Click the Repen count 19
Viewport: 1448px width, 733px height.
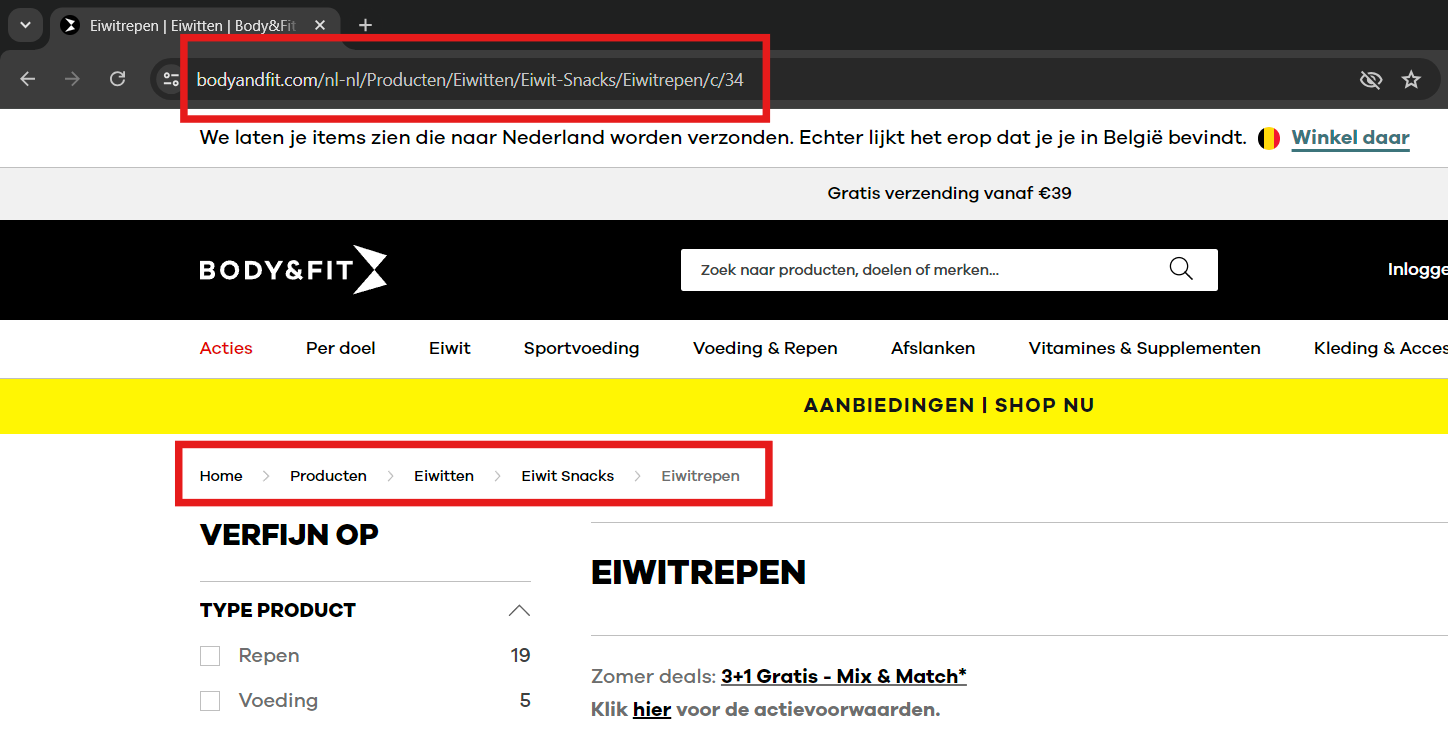click(520, 656)
